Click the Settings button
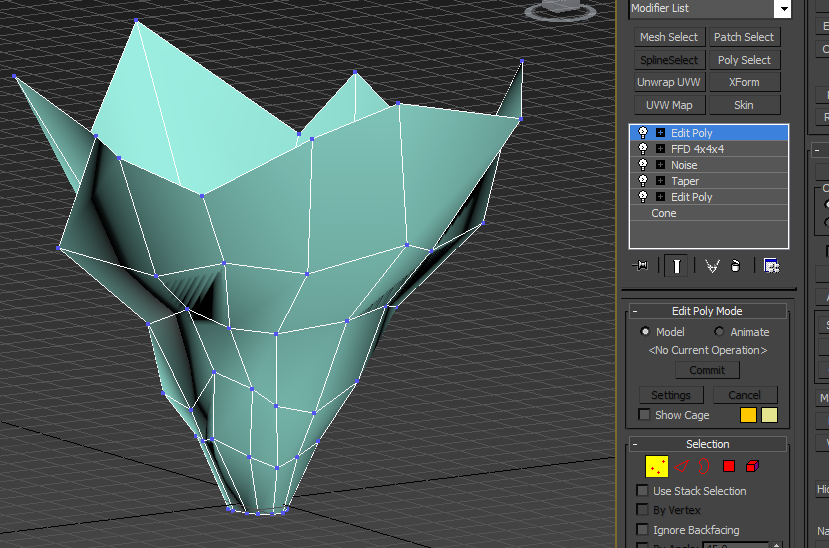 [x=671, y=395]
